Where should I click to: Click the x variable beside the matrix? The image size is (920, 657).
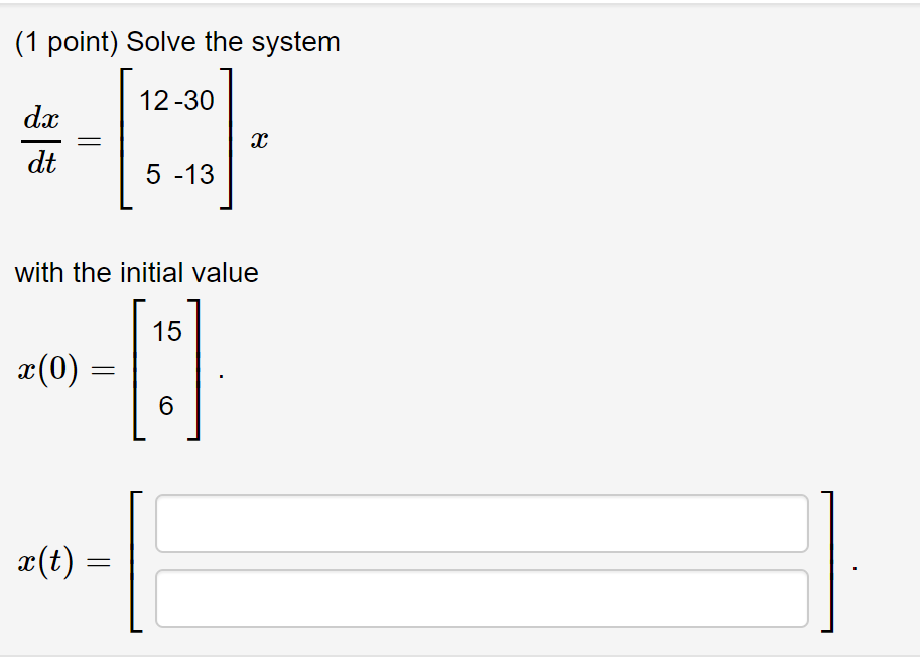pyautogui.click(x=259, y=138)
